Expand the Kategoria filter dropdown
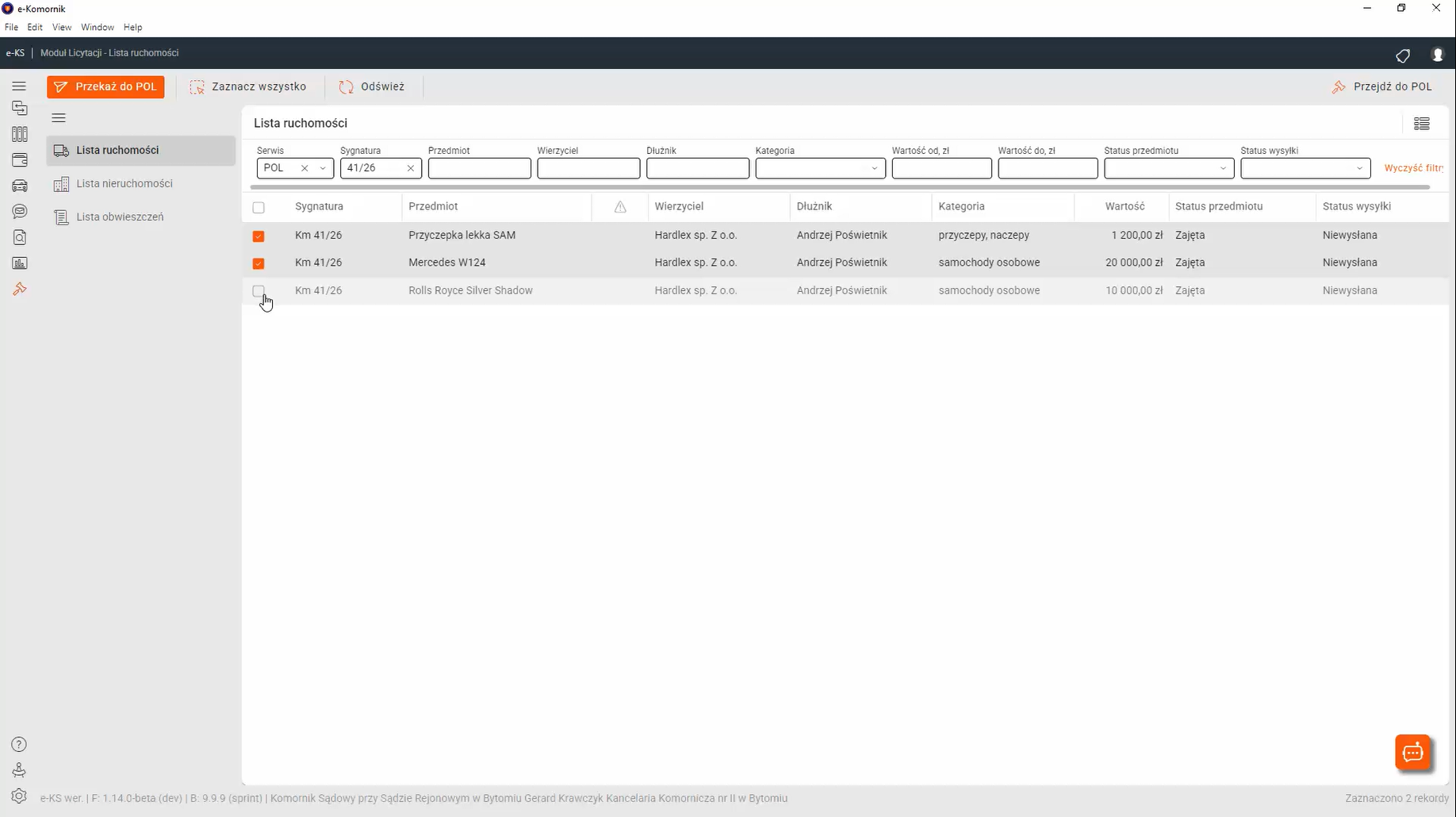 click(820, 168)
